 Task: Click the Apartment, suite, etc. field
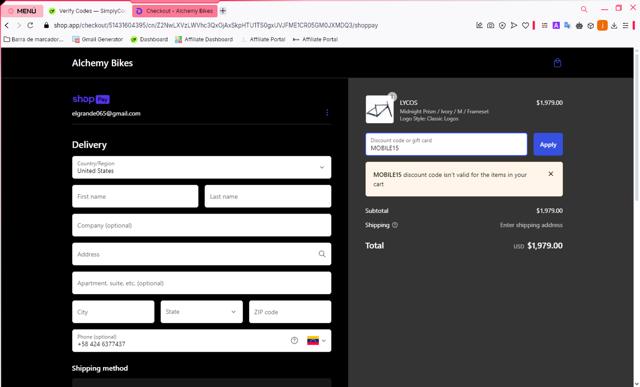tap(202, 283)
